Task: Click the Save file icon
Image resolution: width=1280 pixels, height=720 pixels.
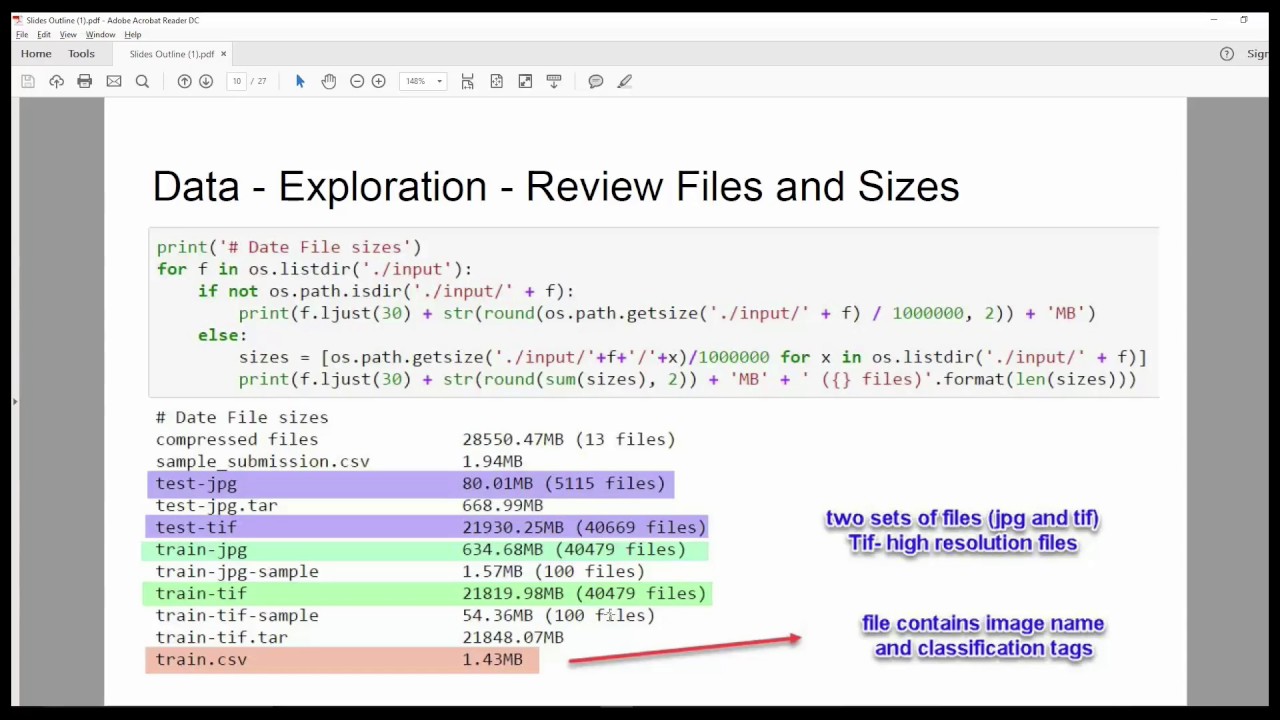Action: tap(28, 81)
